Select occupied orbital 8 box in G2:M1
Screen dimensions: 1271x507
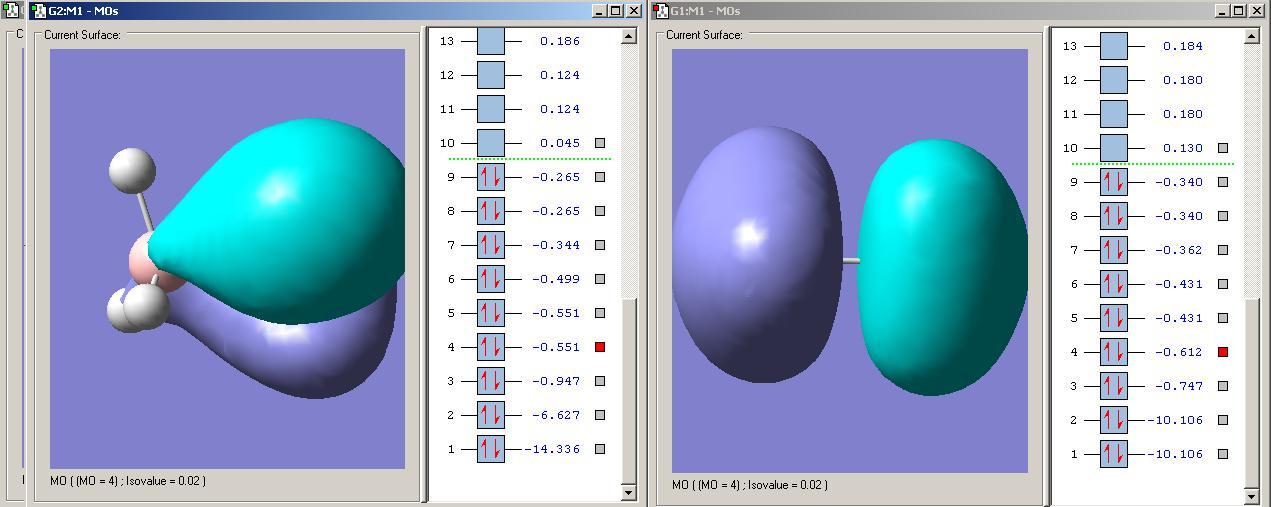pos(491,211)
